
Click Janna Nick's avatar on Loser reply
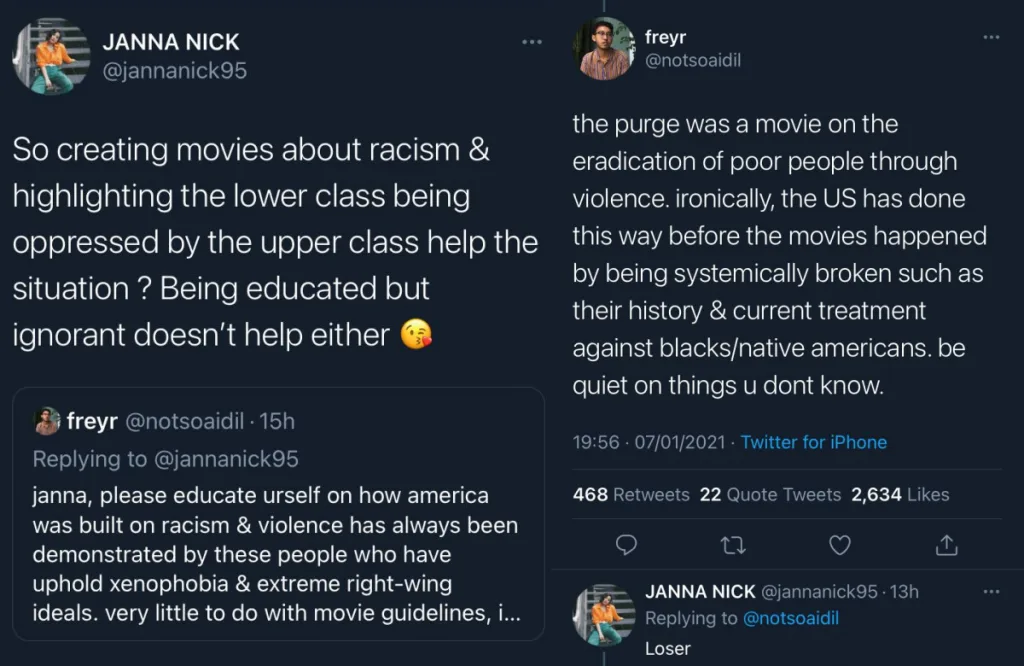(604, 616)
